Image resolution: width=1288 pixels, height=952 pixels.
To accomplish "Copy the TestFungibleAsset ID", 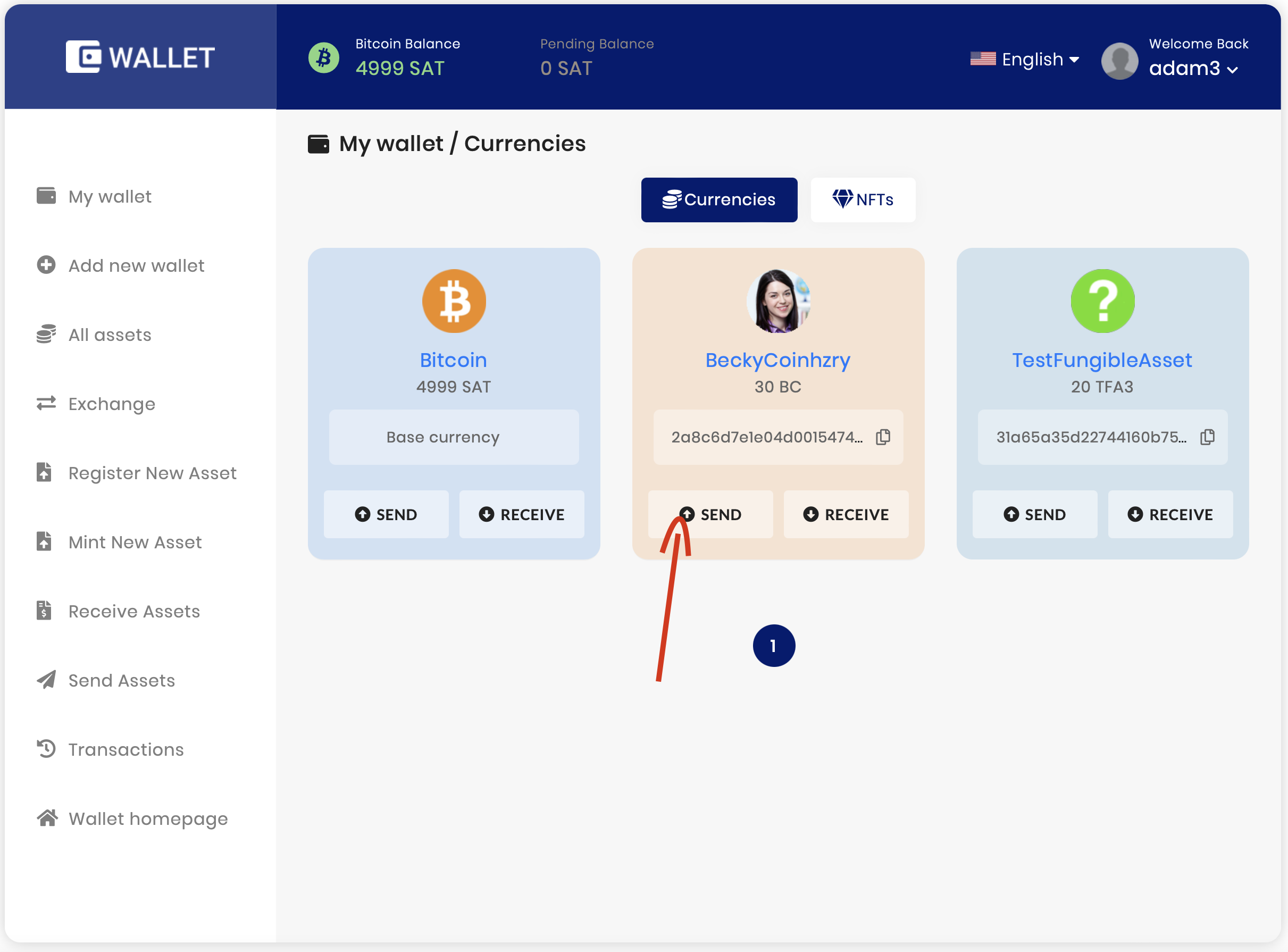I will point(1207,437).
